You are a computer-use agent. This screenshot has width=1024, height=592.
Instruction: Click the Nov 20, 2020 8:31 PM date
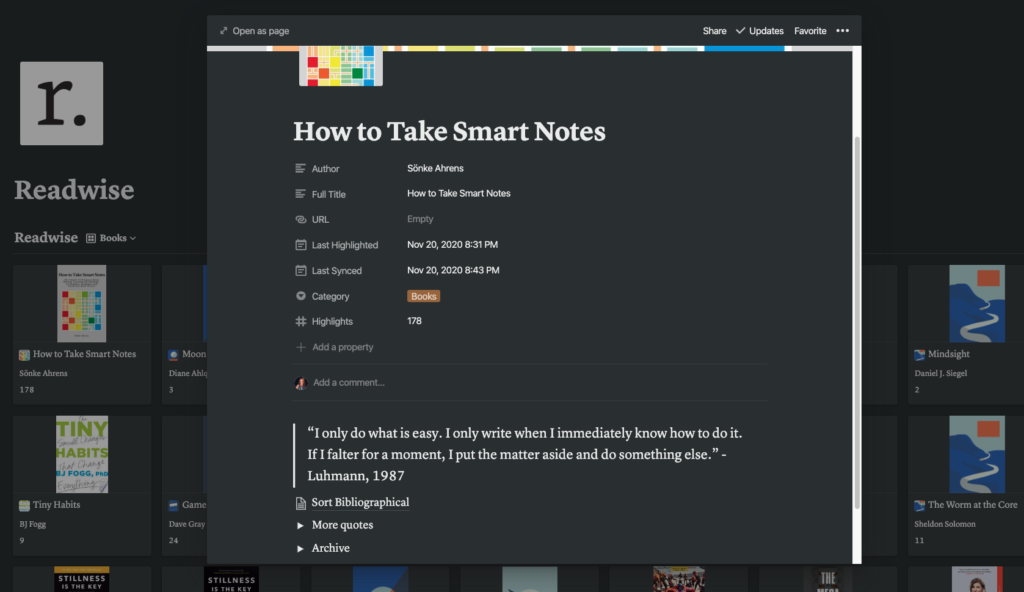pos(452,244)
